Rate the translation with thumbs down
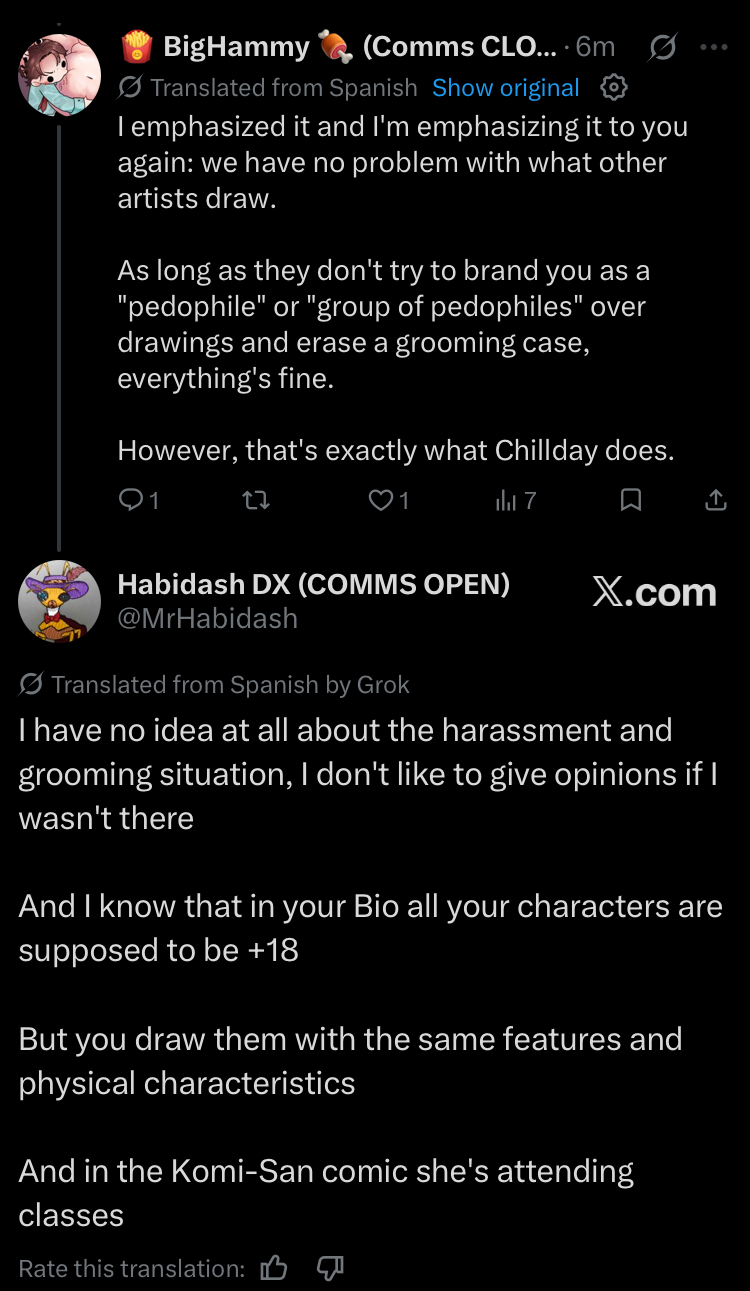 click(x=330, y=1269)
